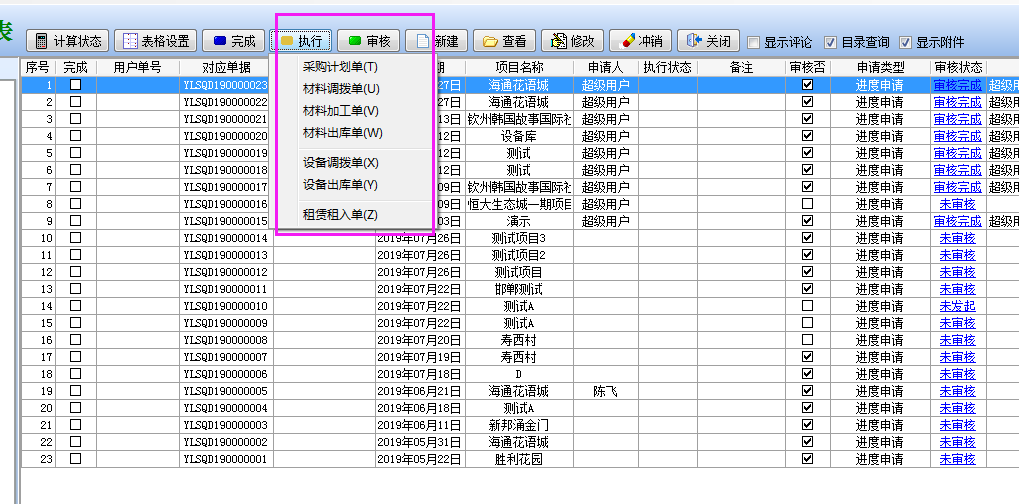1019x504 pixels.
Task: Click the 冲销 write-off button
Action: 640,41
